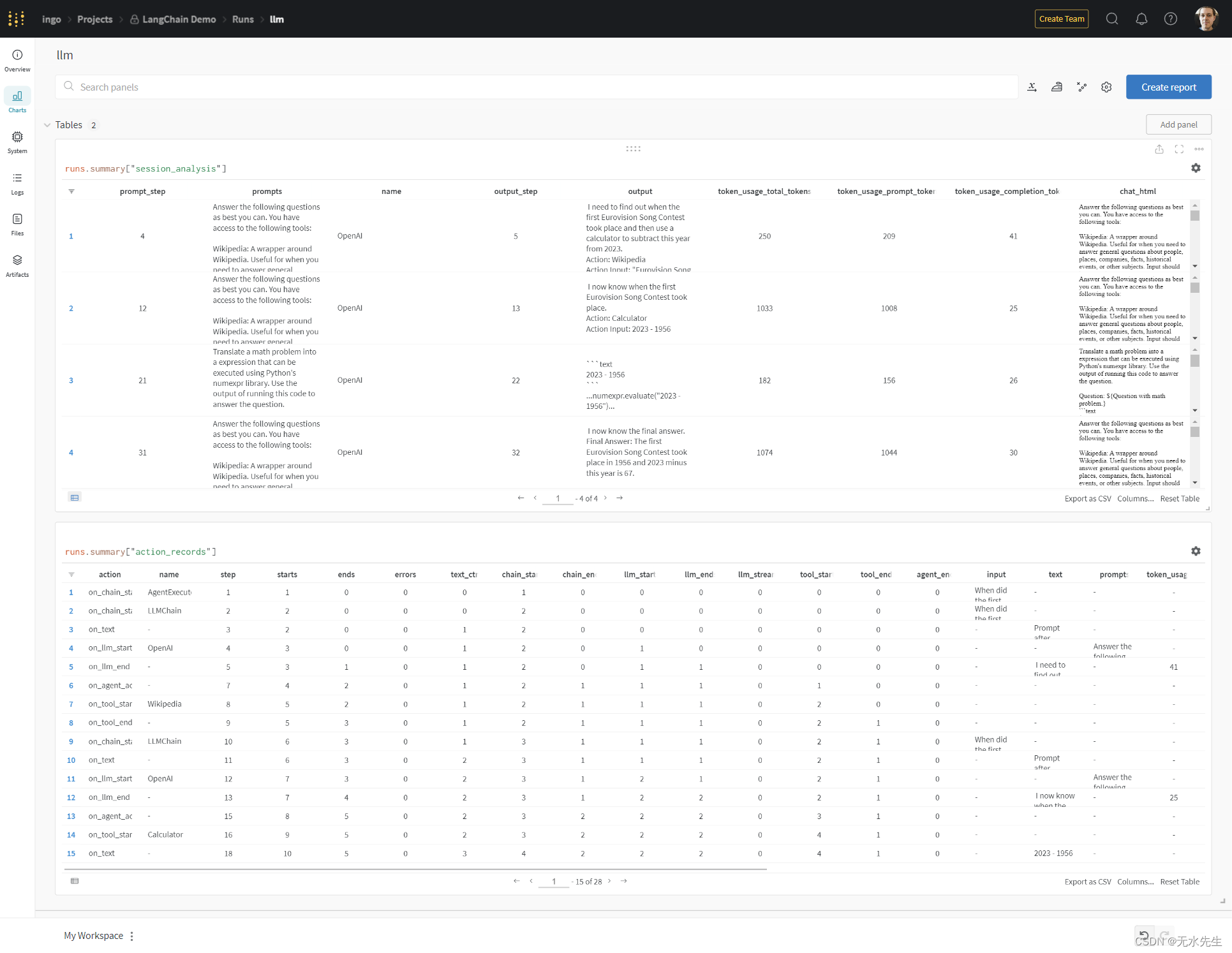The width and height of the screenshot is (1232, 953).
Task: Open the workspace settings gear next to Create report
Action: (x=1106, y=87)
